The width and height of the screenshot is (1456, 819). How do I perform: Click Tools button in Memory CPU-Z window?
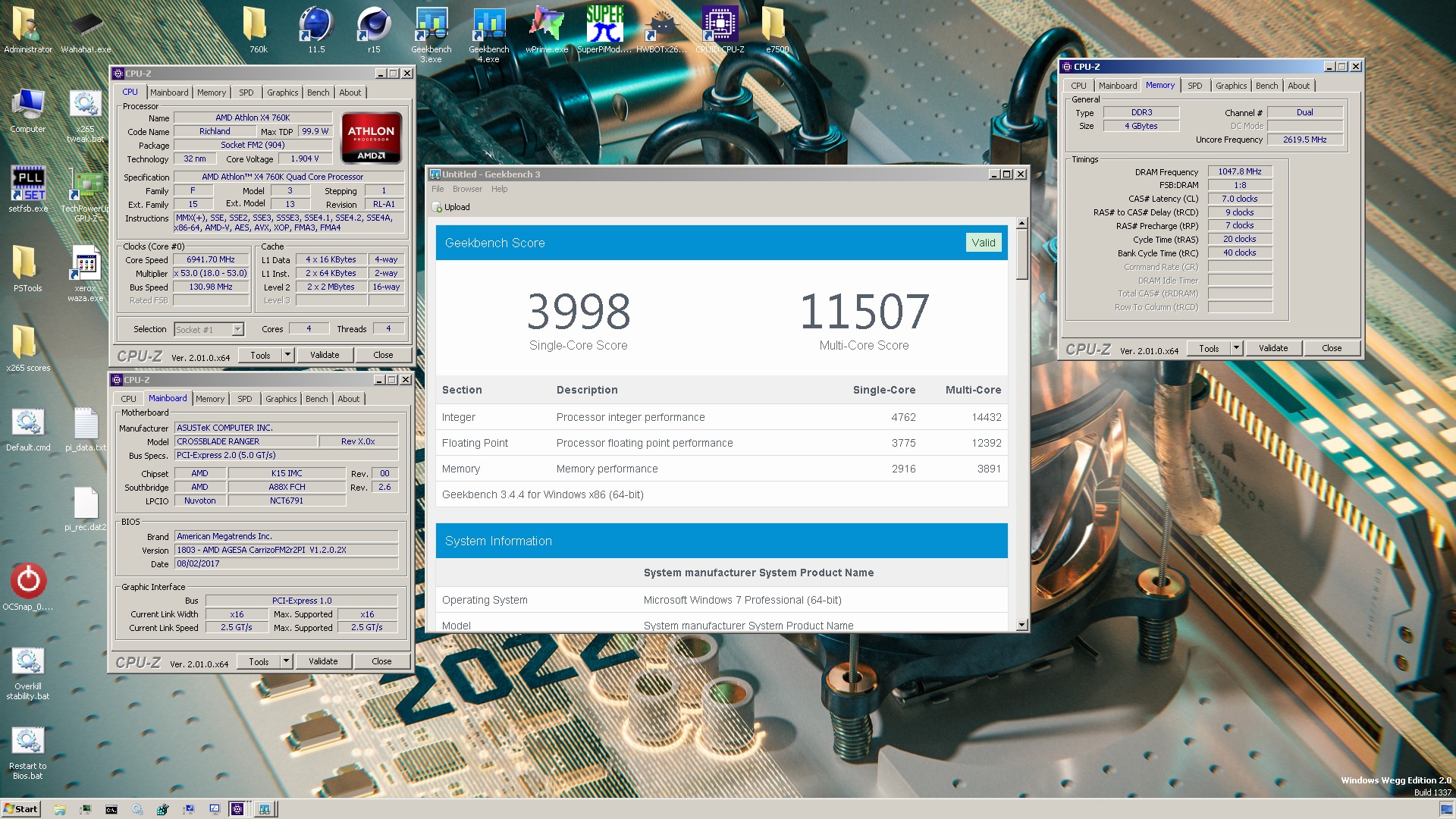click(x=1210, y=348)
